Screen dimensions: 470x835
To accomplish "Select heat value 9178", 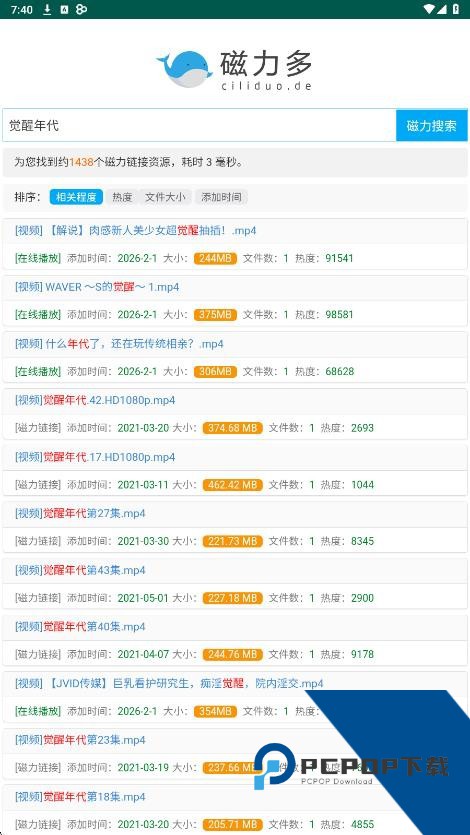I will (x=362, y=654).
